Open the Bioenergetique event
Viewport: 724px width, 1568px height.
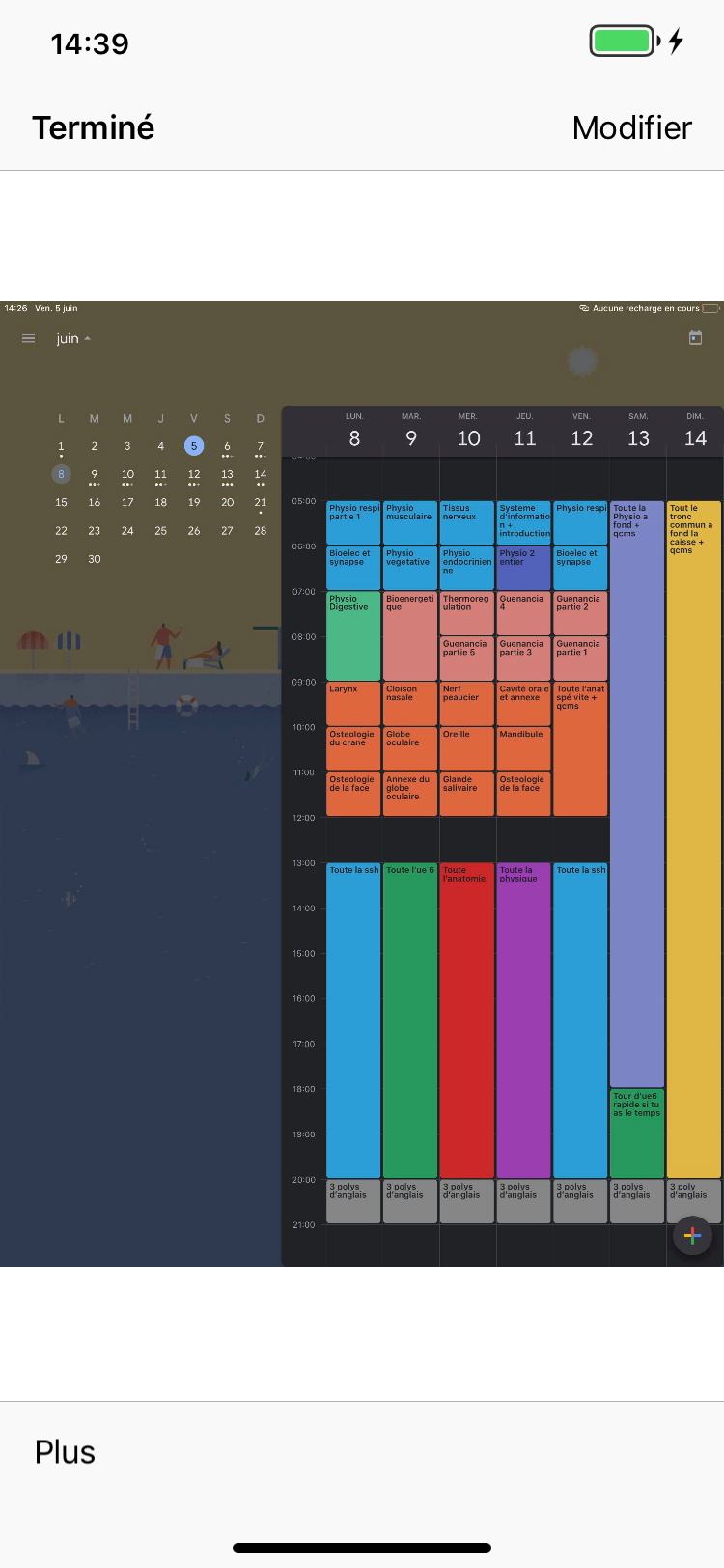(410, 636)
